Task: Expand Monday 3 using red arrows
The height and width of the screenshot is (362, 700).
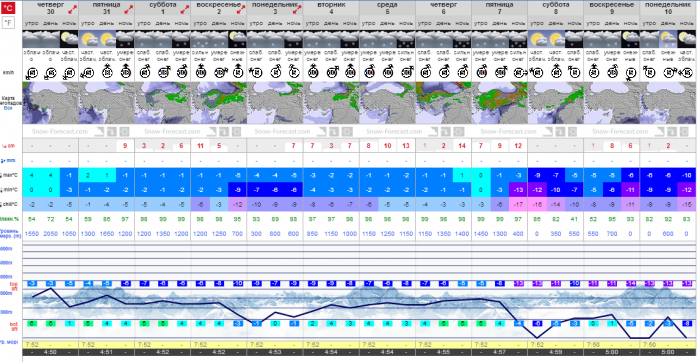Action: [297, 8]
